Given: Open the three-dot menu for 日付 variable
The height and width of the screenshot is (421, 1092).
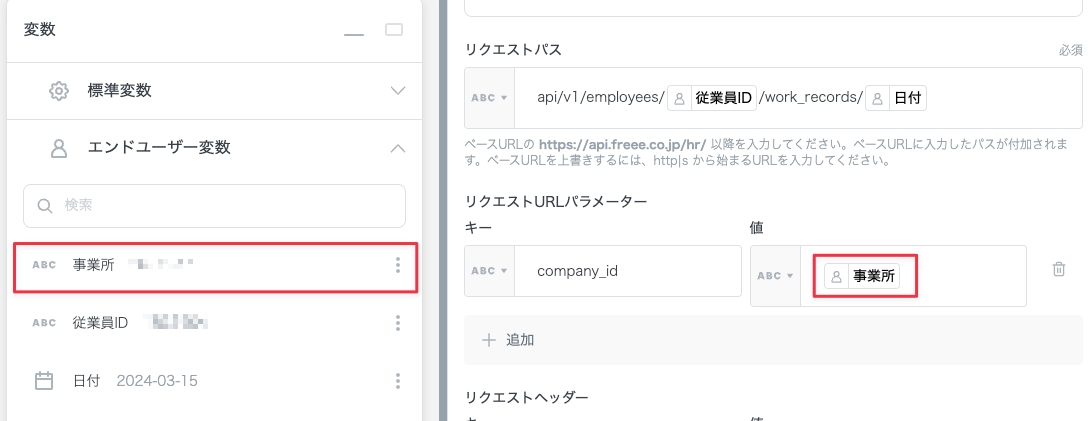Looking at the screenshot, I should click(x=398, y=381).
